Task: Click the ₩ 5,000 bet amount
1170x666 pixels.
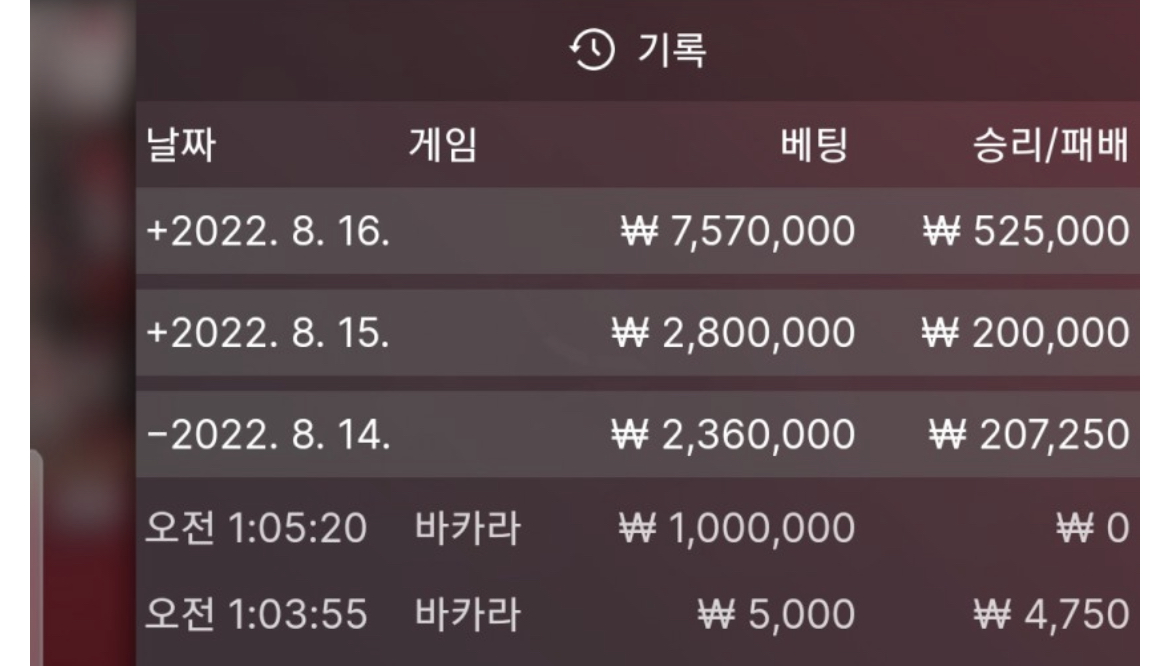Action: coord(776,613)
